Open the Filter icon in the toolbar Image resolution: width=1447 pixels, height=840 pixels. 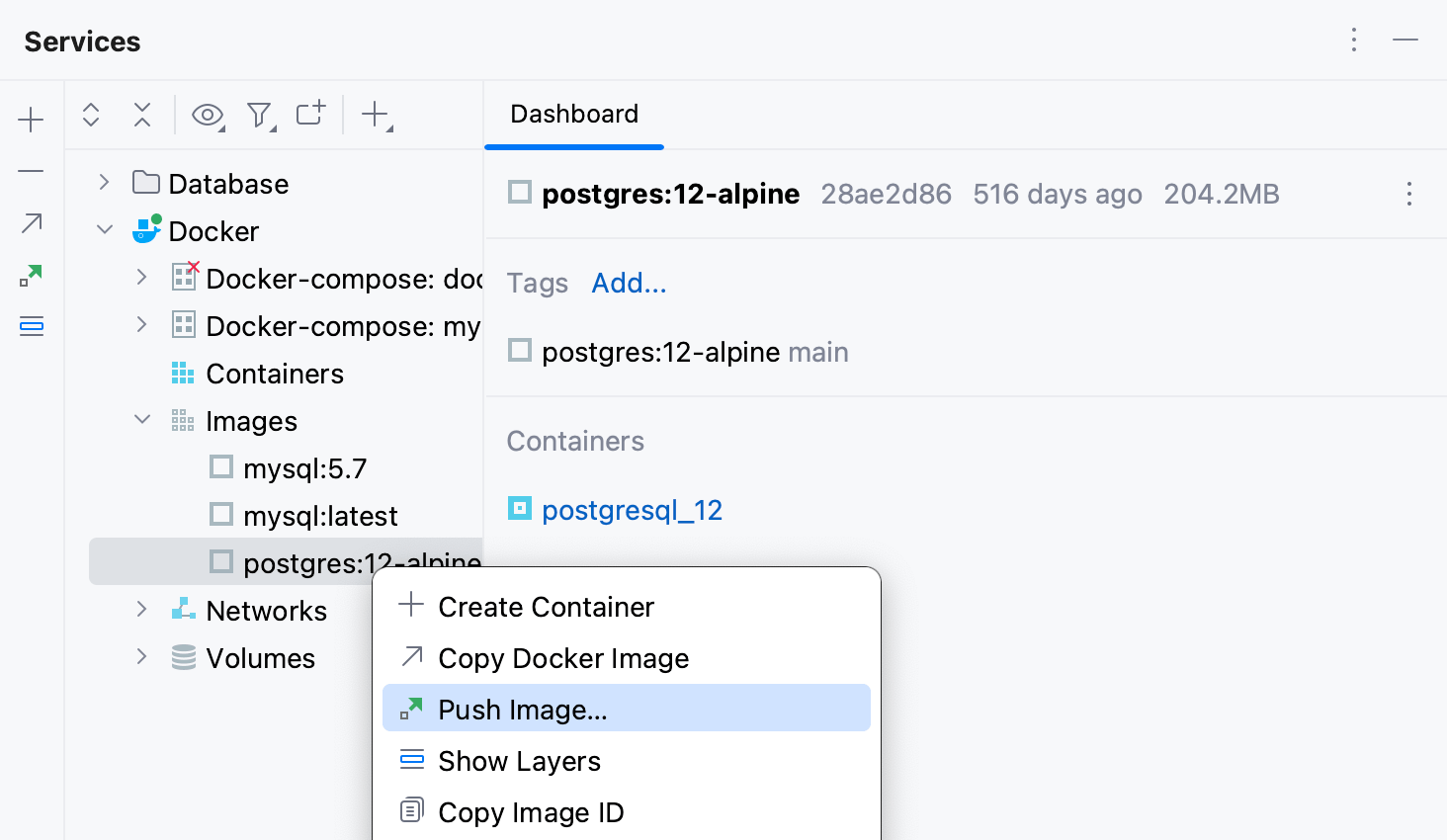(259, 116)
